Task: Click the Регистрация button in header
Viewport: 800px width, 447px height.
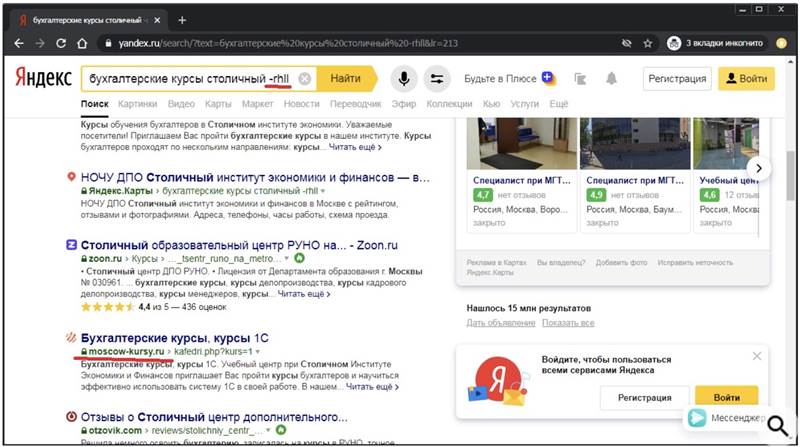Action: click(677, 79)
